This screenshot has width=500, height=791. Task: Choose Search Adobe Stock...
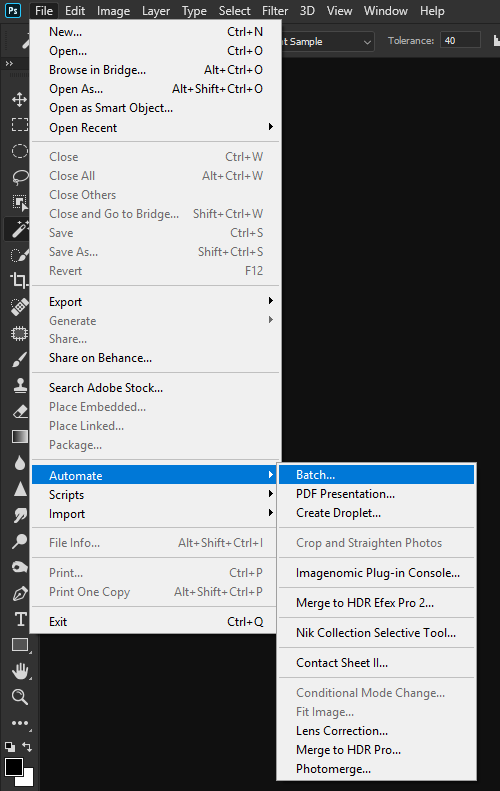pos(156,388)
